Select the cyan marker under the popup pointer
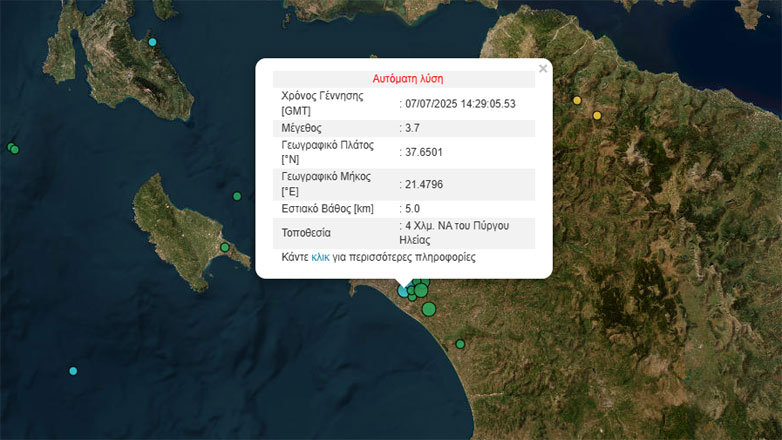The height and width of the screenshot is (440, 782). point(403,291)
